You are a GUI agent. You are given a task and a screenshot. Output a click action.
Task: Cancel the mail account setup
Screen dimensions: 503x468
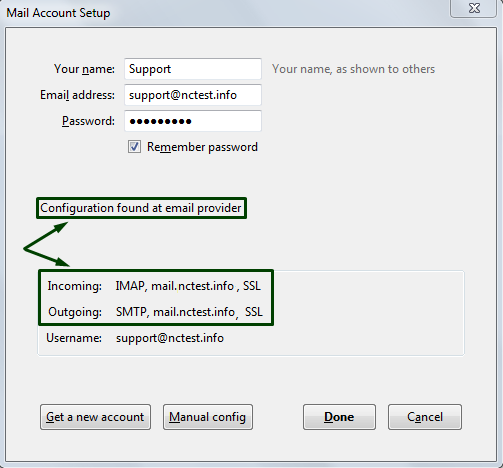pos(425,417)
